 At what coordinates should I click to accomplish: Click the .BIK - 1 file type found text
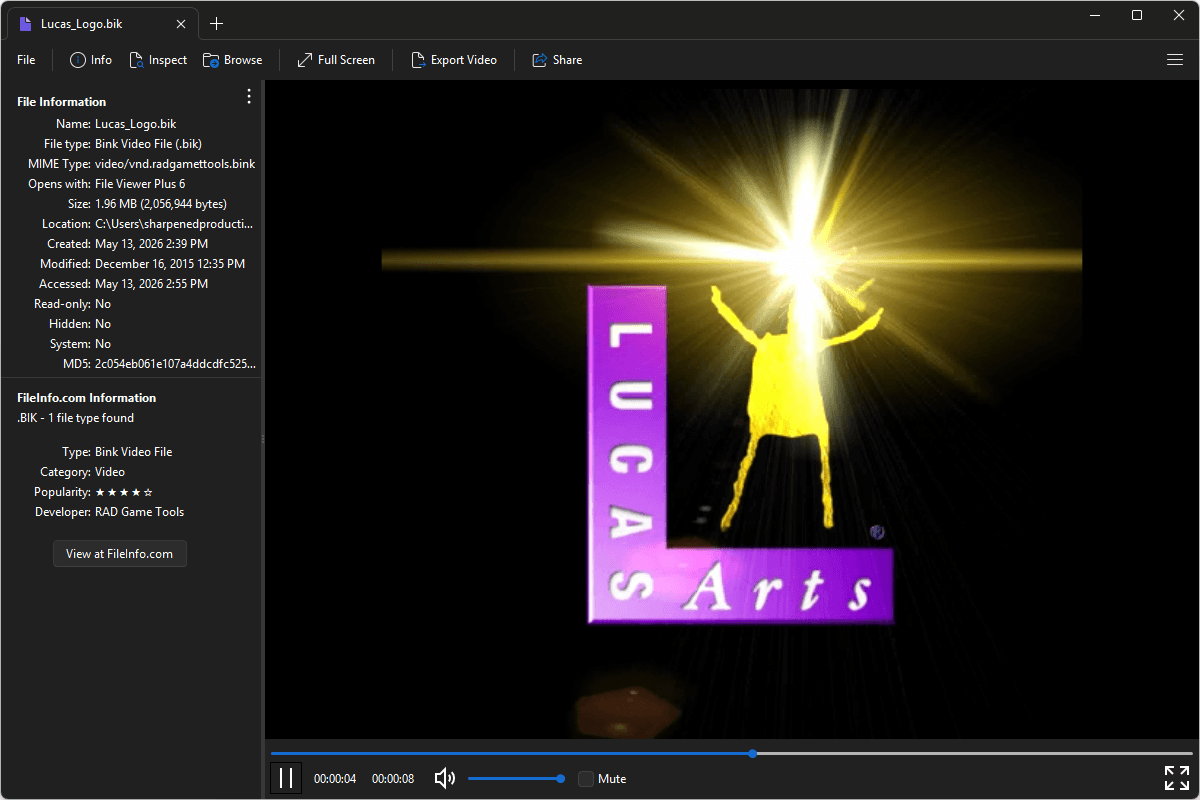tap(75, 418)
